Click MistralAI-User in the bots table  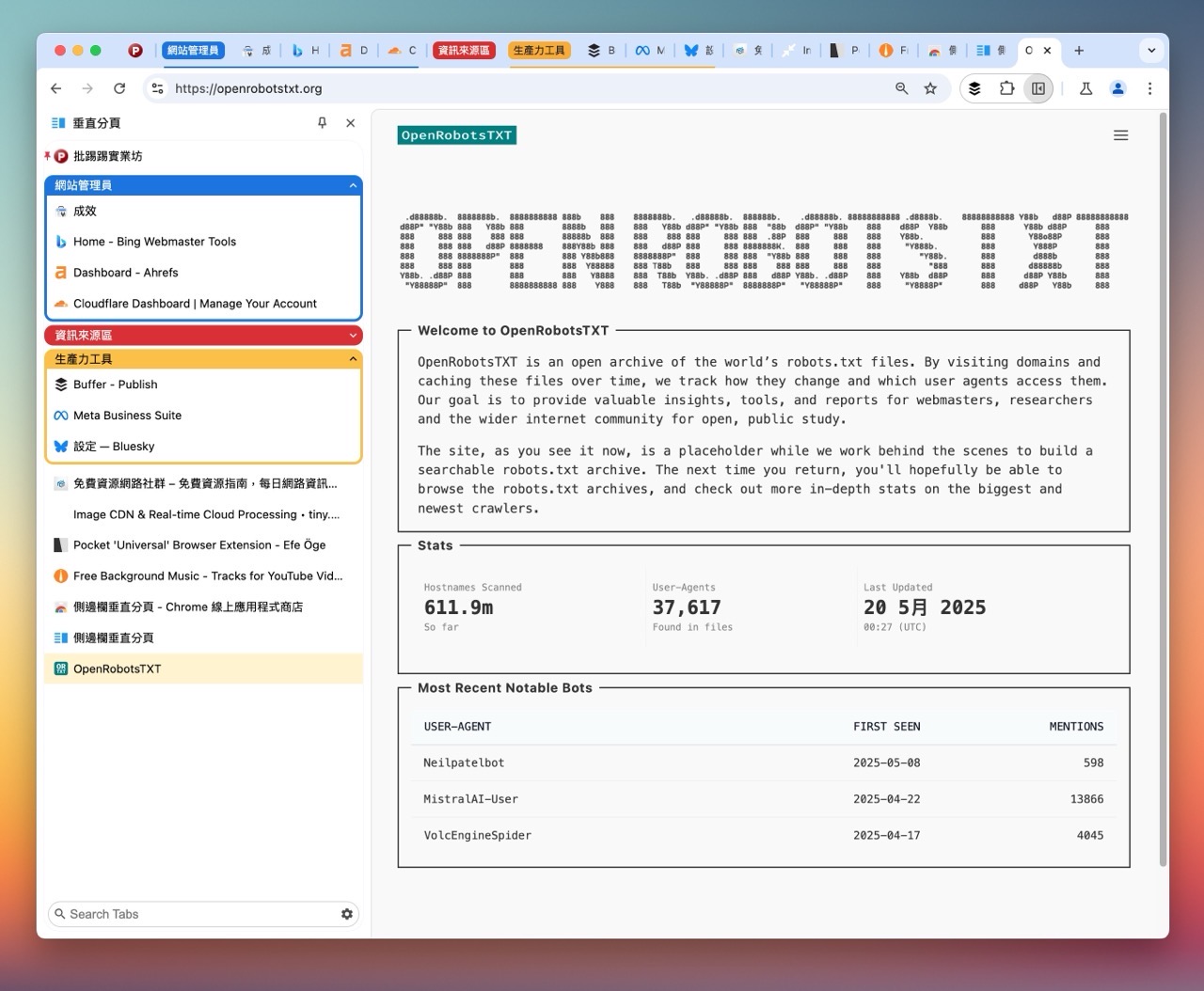(470, 799)
